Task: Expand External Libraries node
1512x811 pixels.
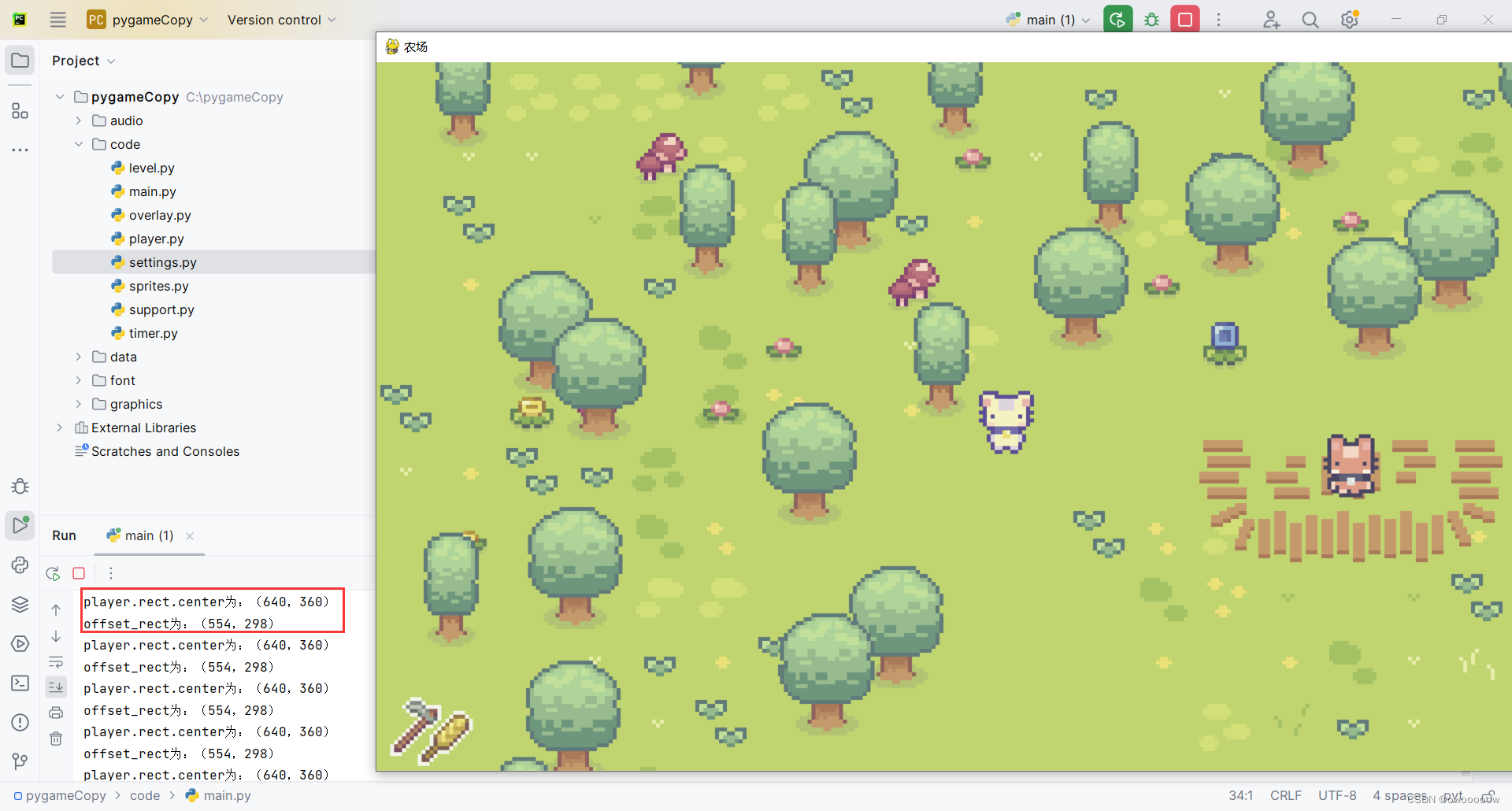Action: click(x=60, y=428)
